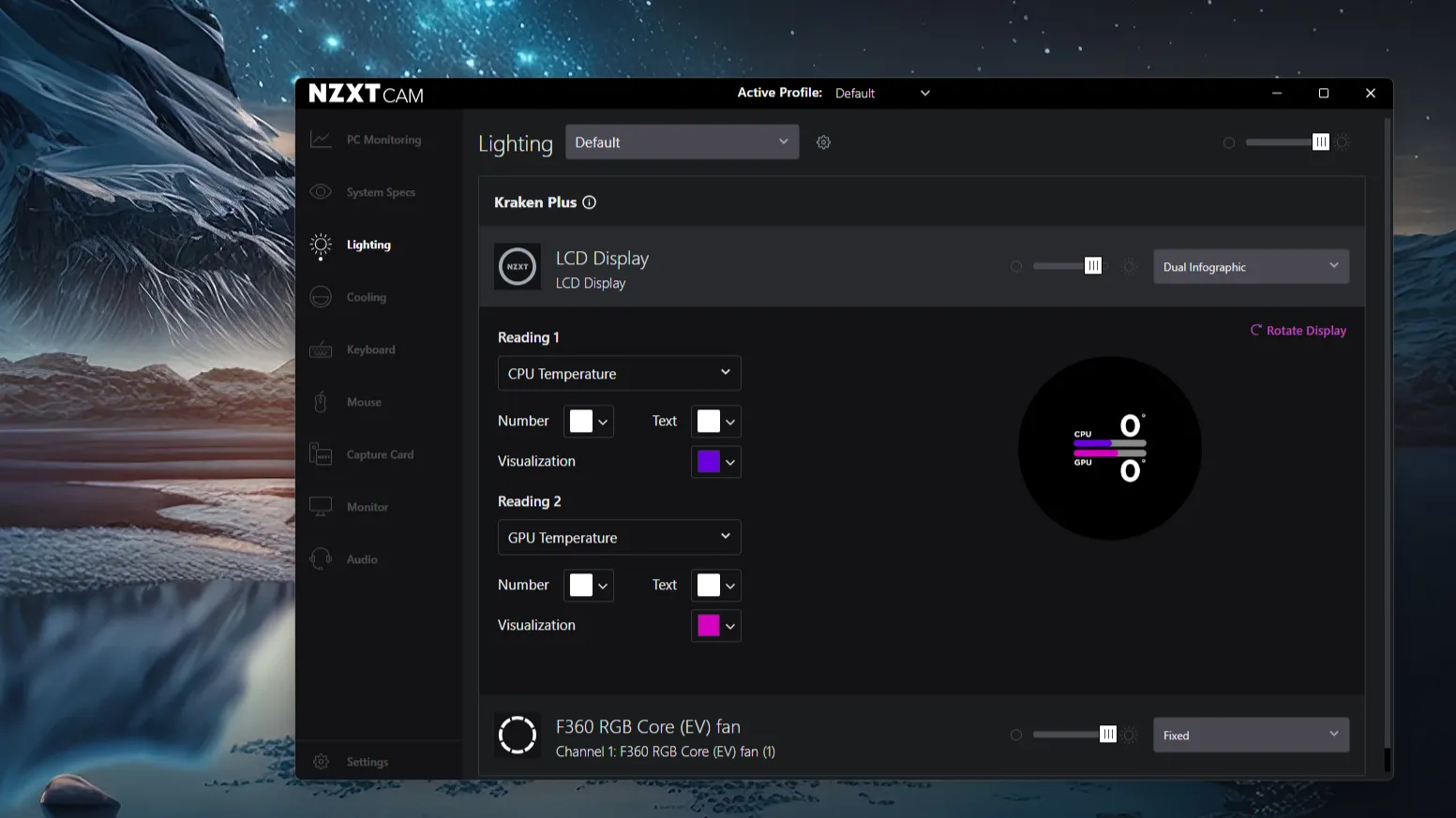This screenshot has height=818, width=1456.
Task: Open the Dual Infographic mode dropdown
Action: point(1251,266)
